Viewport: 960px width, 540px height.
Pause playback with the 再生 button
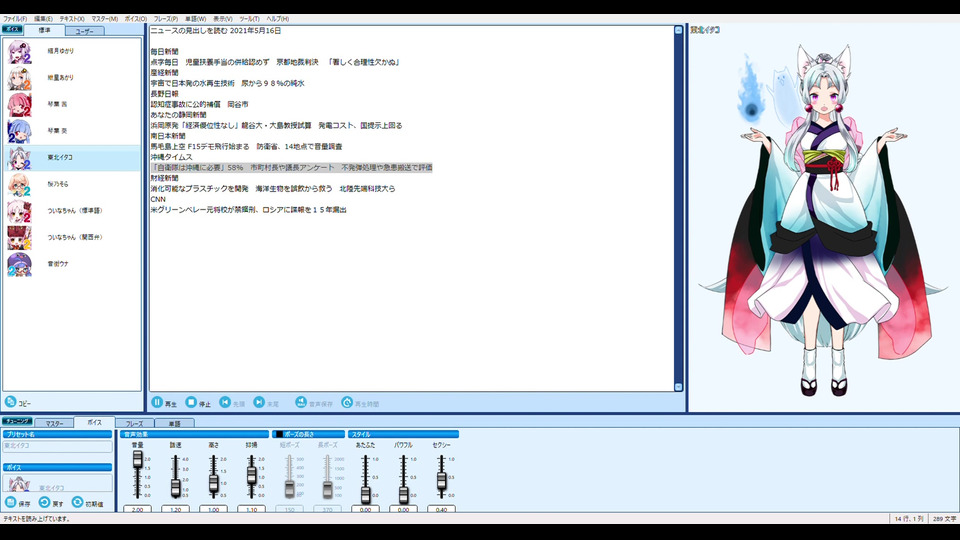pyautogui.click(x=164, y=403)
